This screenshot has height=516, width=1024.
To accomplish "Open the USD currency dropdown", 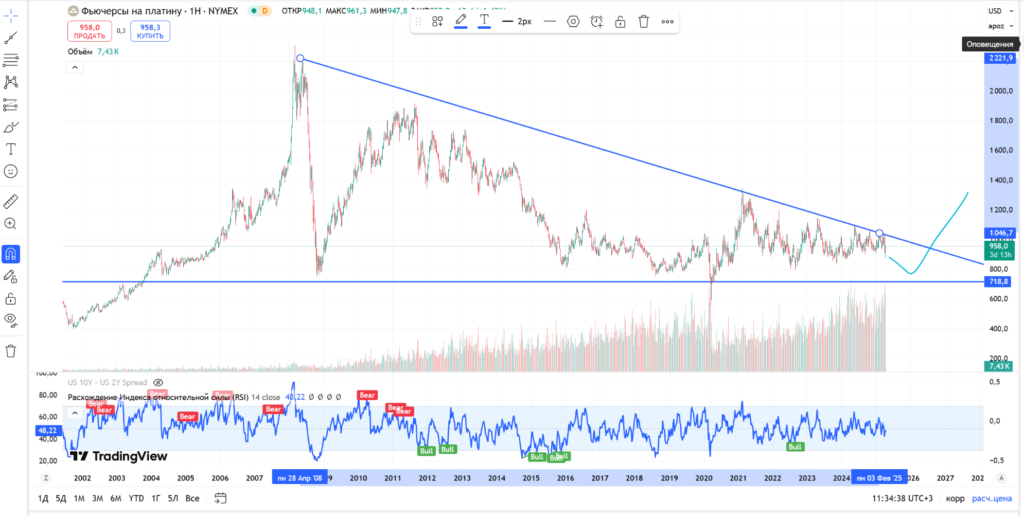I will (x=1002, y=10).
